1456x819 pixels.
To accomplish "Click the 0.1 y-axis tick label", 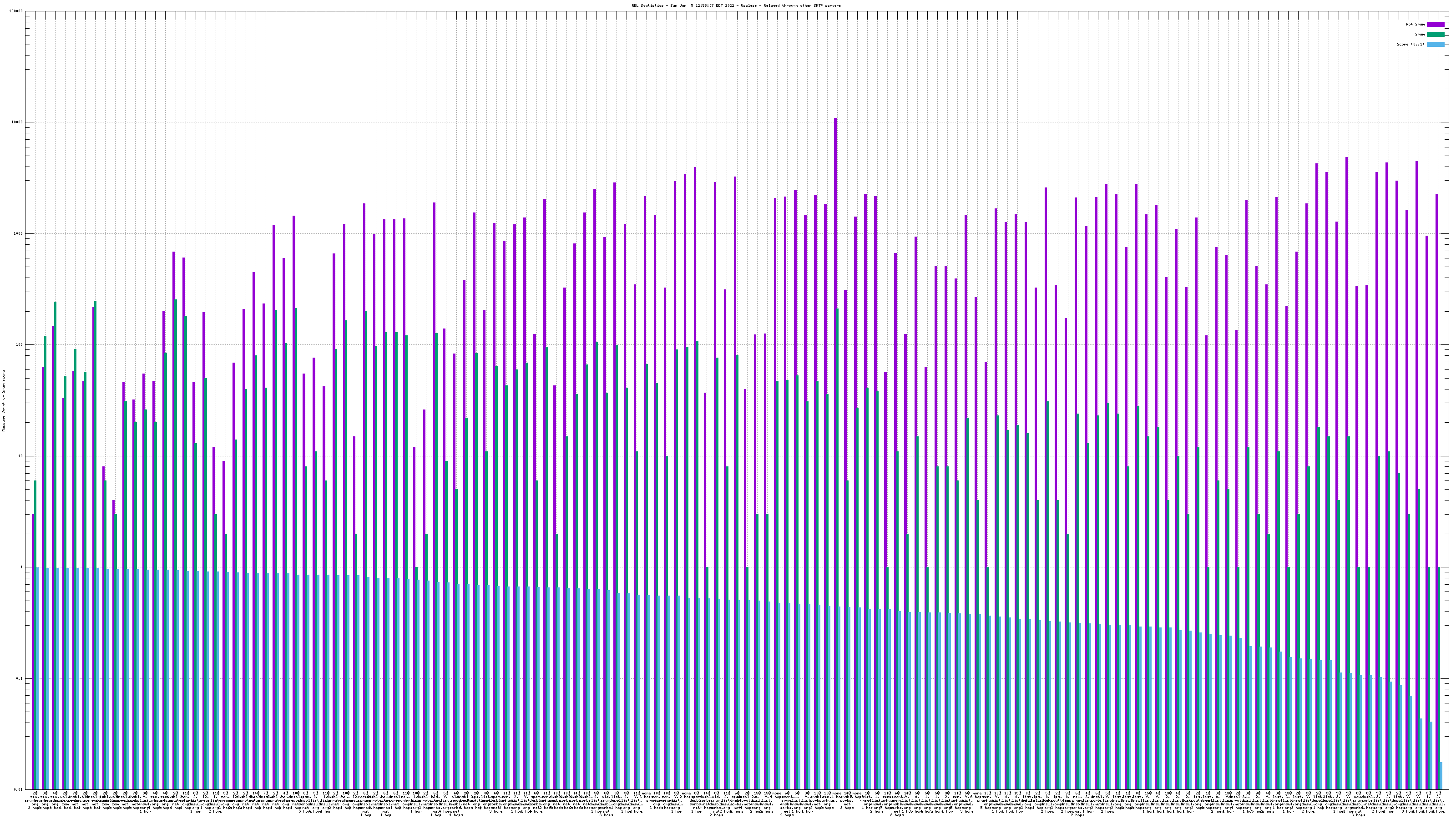I will point(20,678).
